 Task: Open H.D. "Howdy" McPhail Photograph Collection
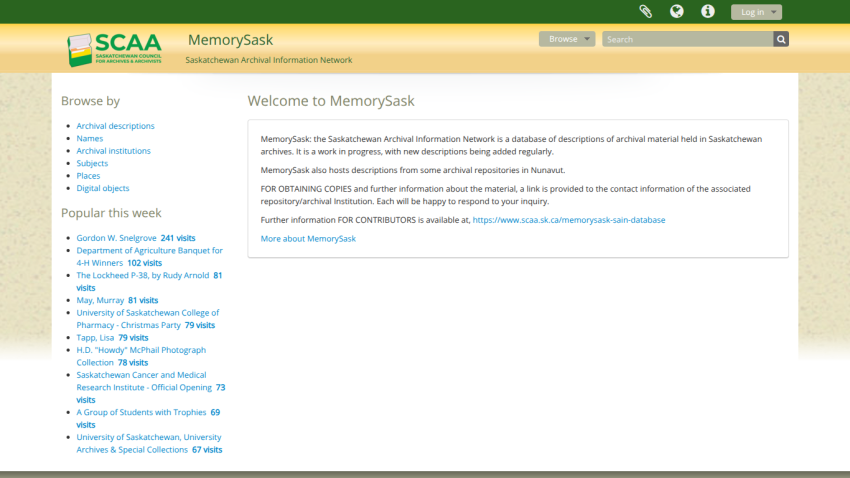[x=141, y=356]
